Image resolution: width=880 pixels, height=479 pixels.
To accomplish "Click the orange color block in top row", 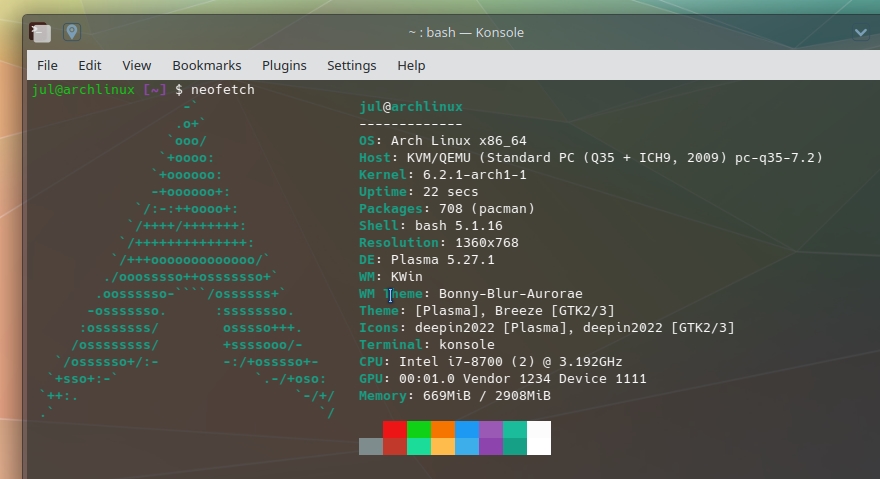I will [x=443, y=429].
